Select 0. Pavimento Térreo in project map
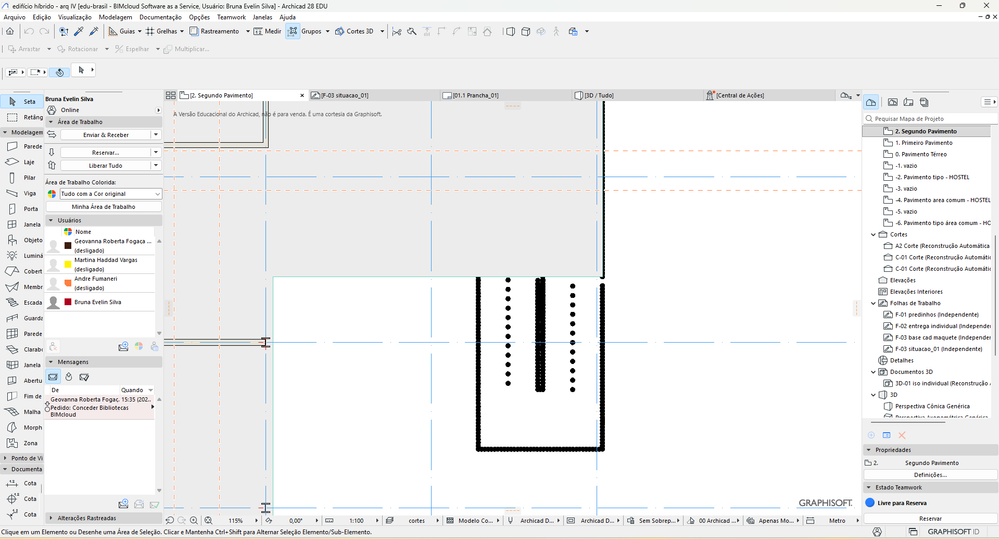999x539 pixels. [x=921, y=154]
